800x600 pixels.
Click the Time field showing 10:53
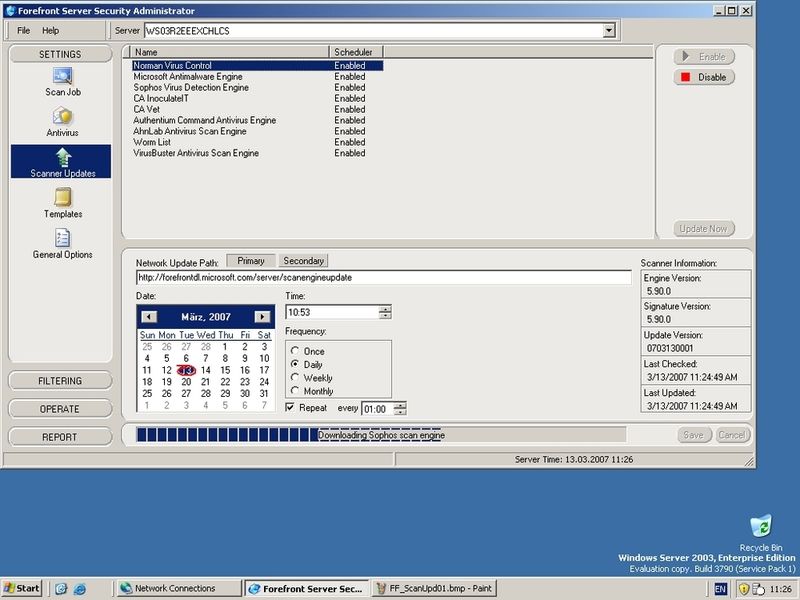(x=333, y=312)
